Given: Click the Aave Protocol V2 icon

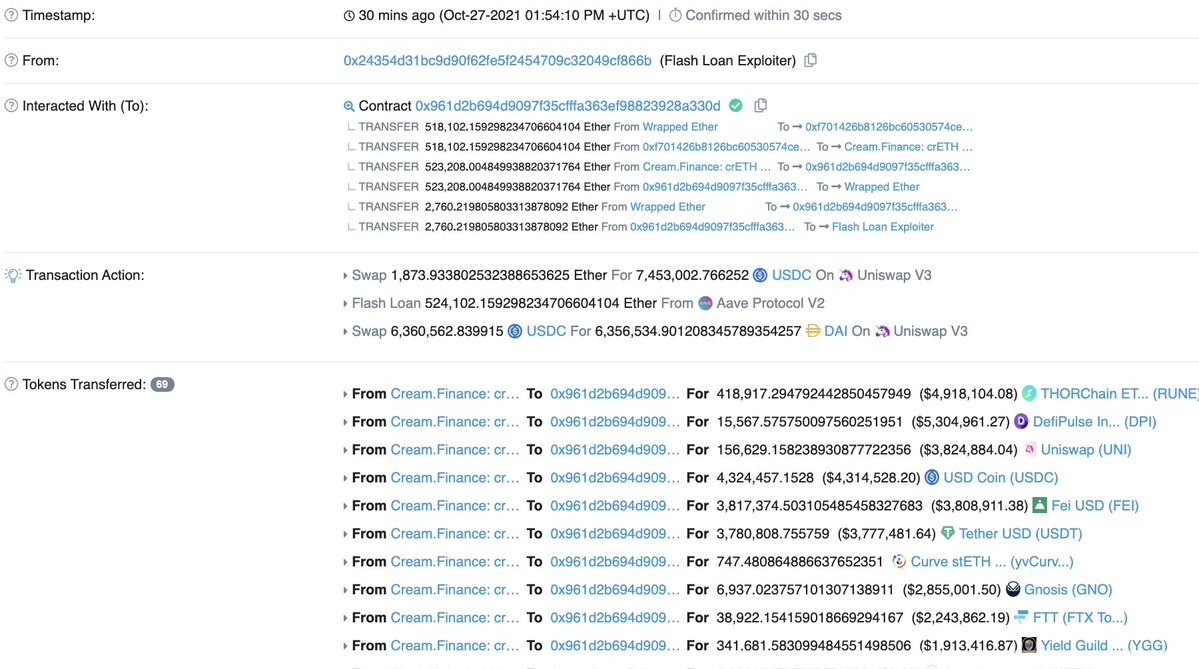Looking at the screenshot, I should pos(706,304).
